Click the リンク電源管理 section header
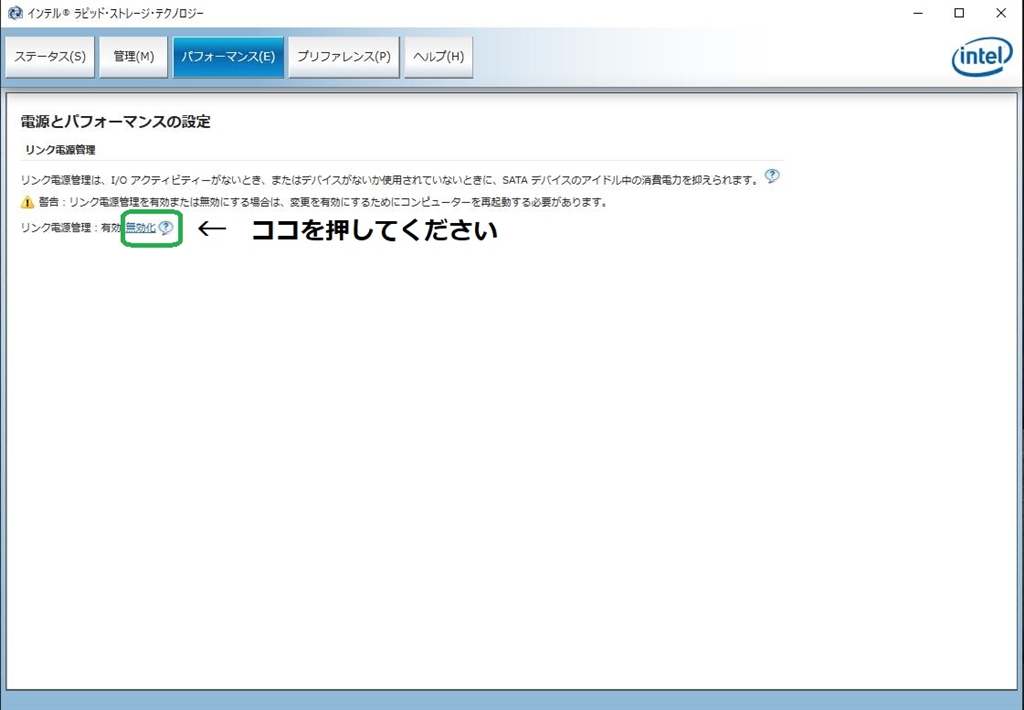Viewport: 1024px width, 710px height. [x=60, y=150]
